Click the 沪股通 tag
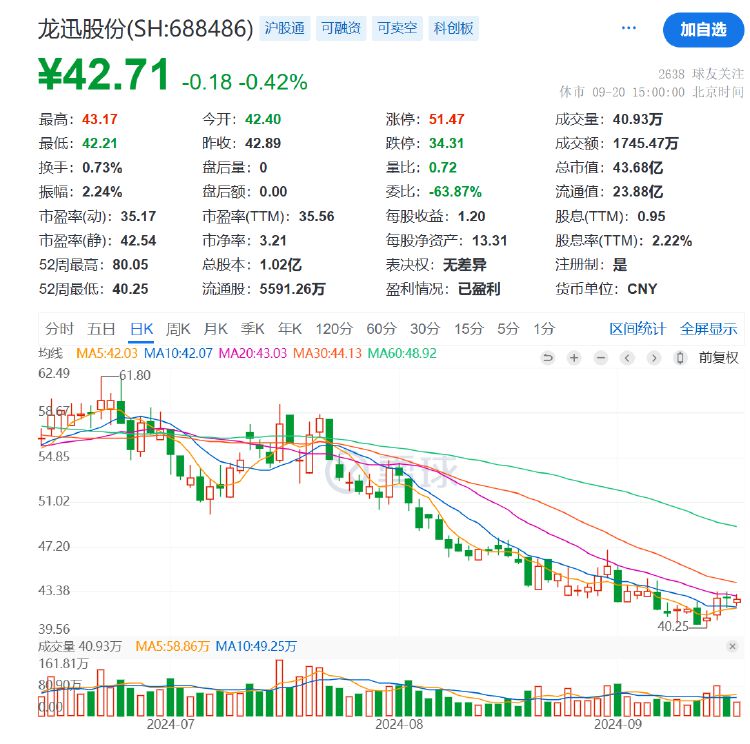Screen dimensions: 750x744 click(x=285, y=28)
